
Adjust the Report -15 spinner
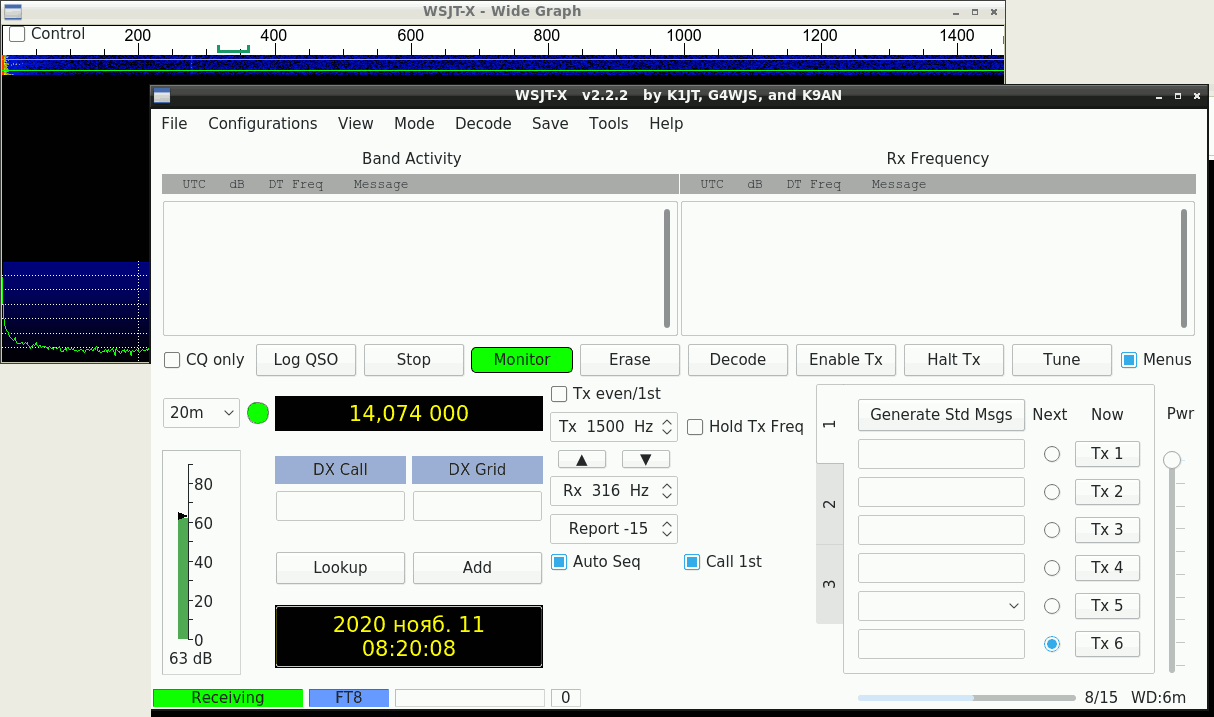point(614,529)
